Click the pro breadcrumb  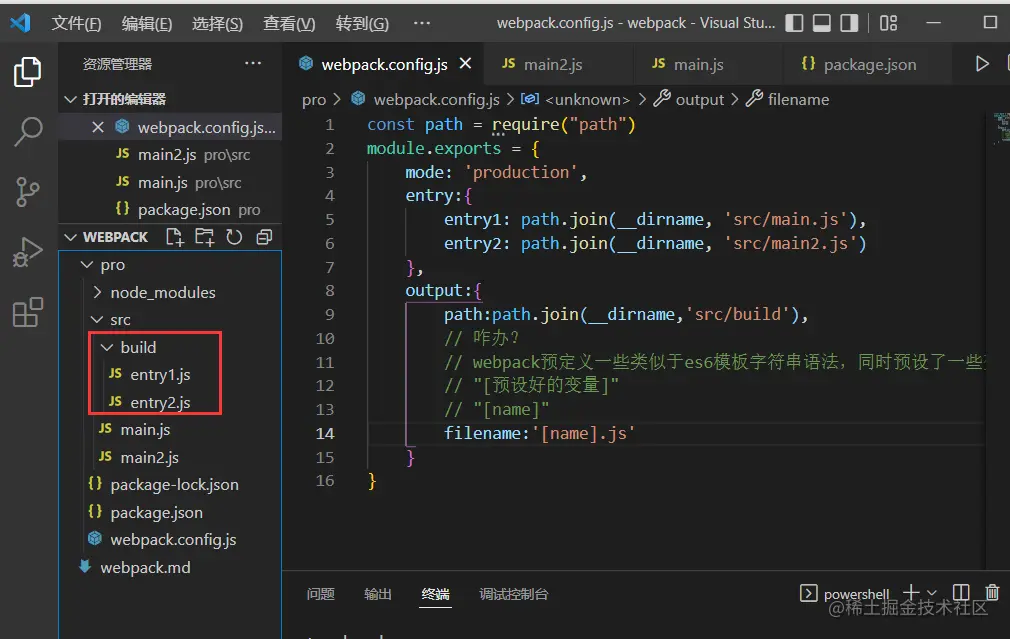(x=314, y=100)
